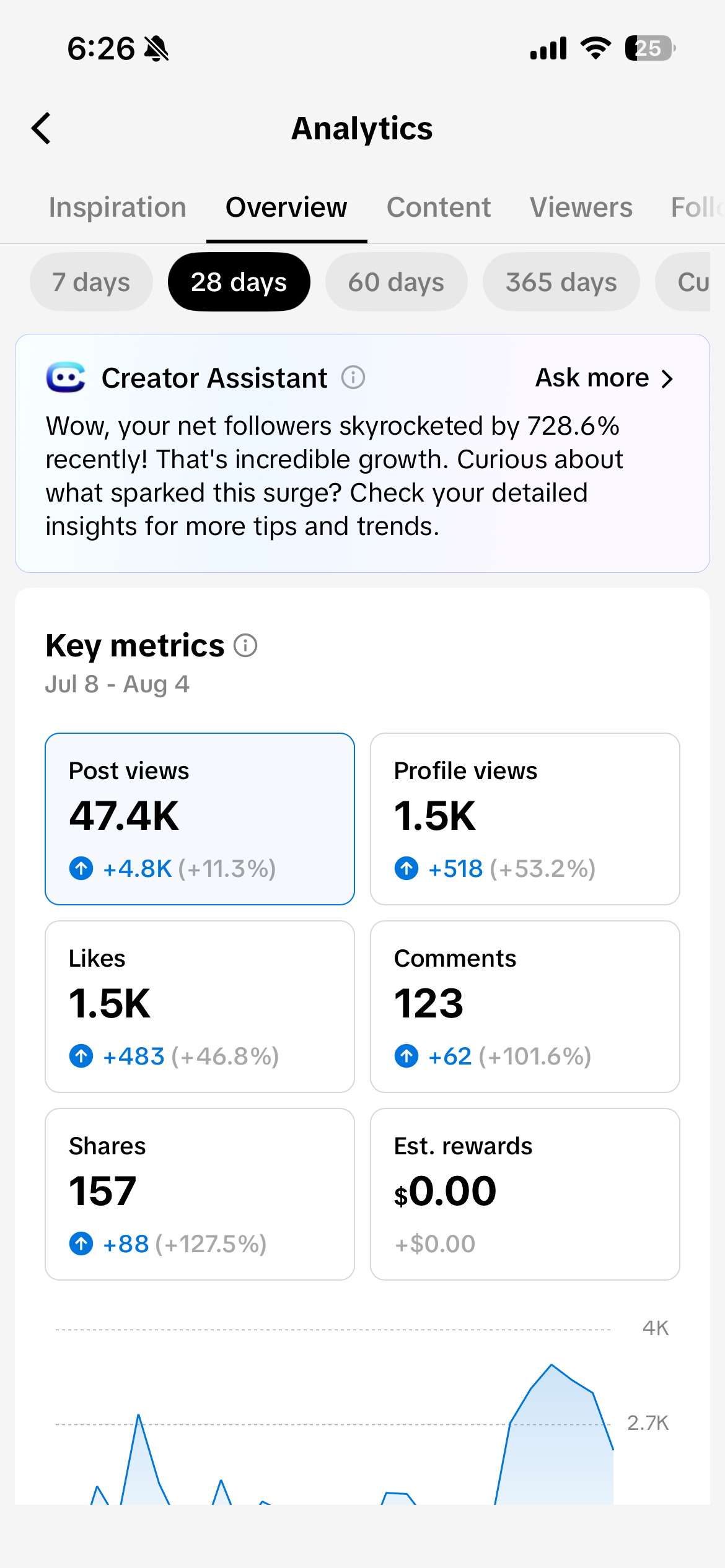Image resolution: width=725 pixels, height=1568 pixels.
Task: Select the Shares metric card
Action: click(200, 1194)
